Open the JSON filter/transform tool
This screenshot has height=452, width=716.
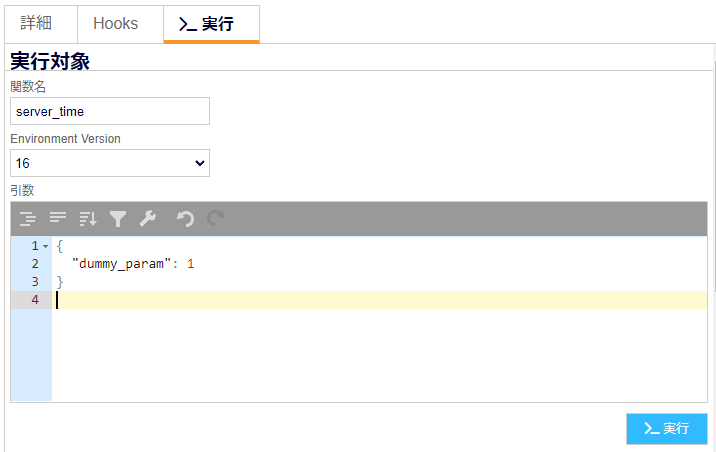(118, 219)
